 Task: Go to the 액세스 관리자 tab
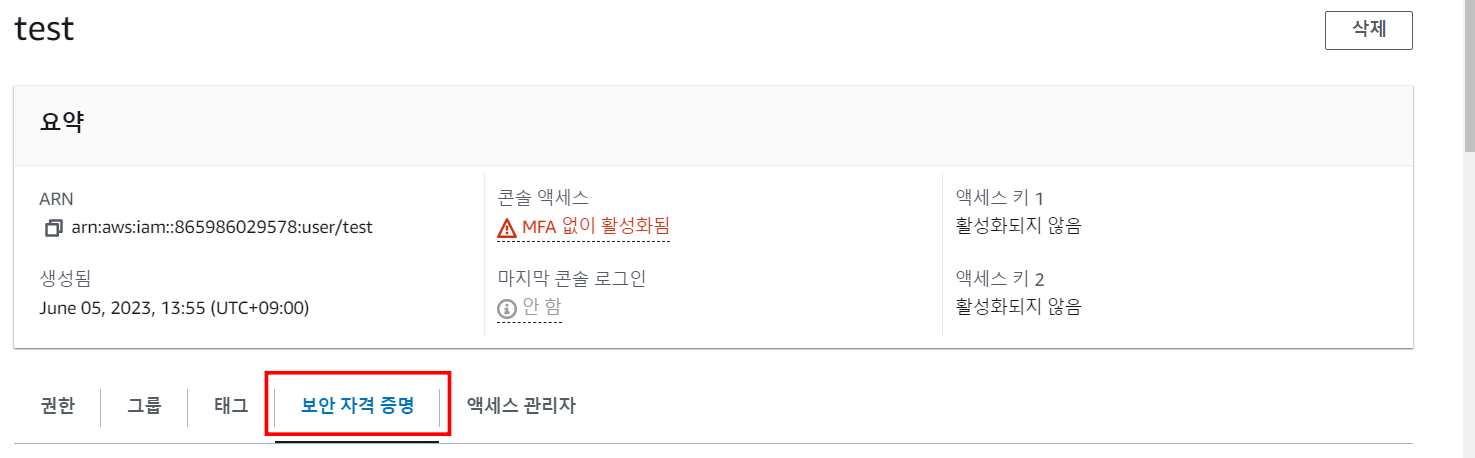click(x=521, y=406)
